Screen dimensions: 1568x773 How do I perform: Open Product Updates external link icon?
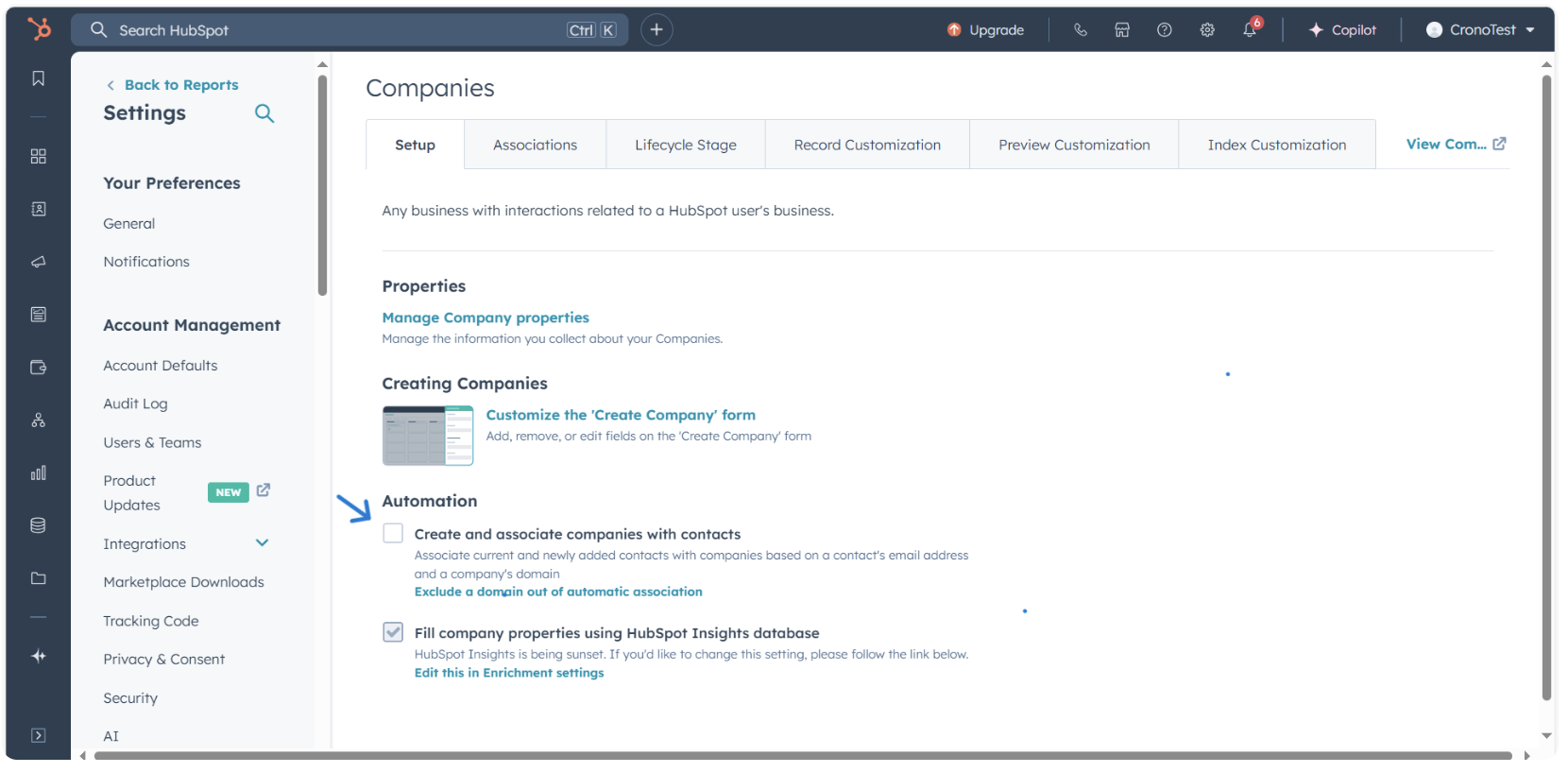264,490
